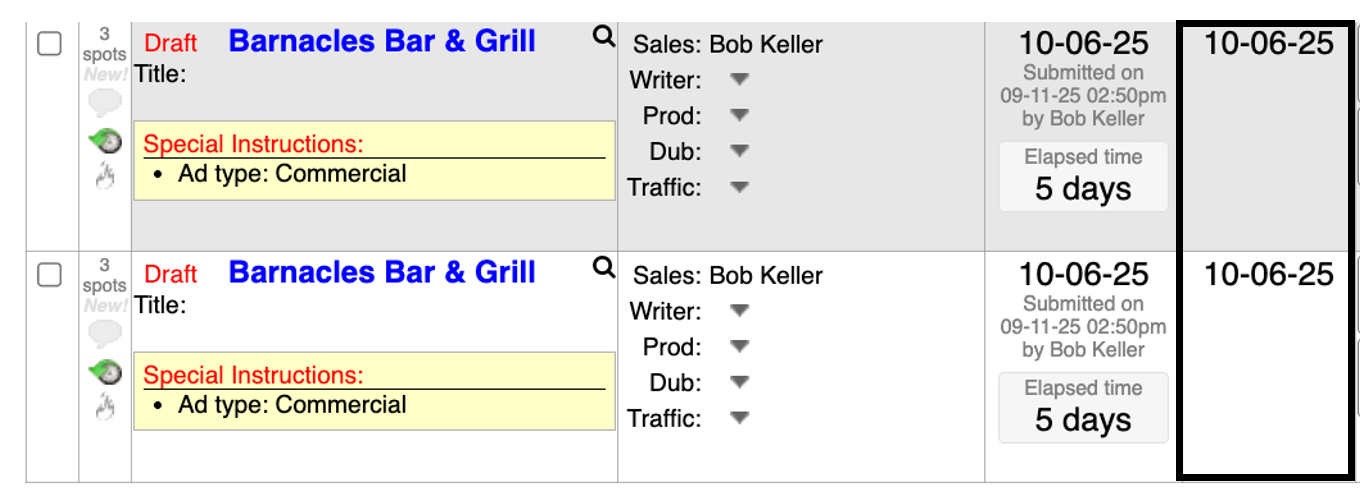Open the speech bubble comment icon in first row
1360x502 pixels.
pos(105,103)
